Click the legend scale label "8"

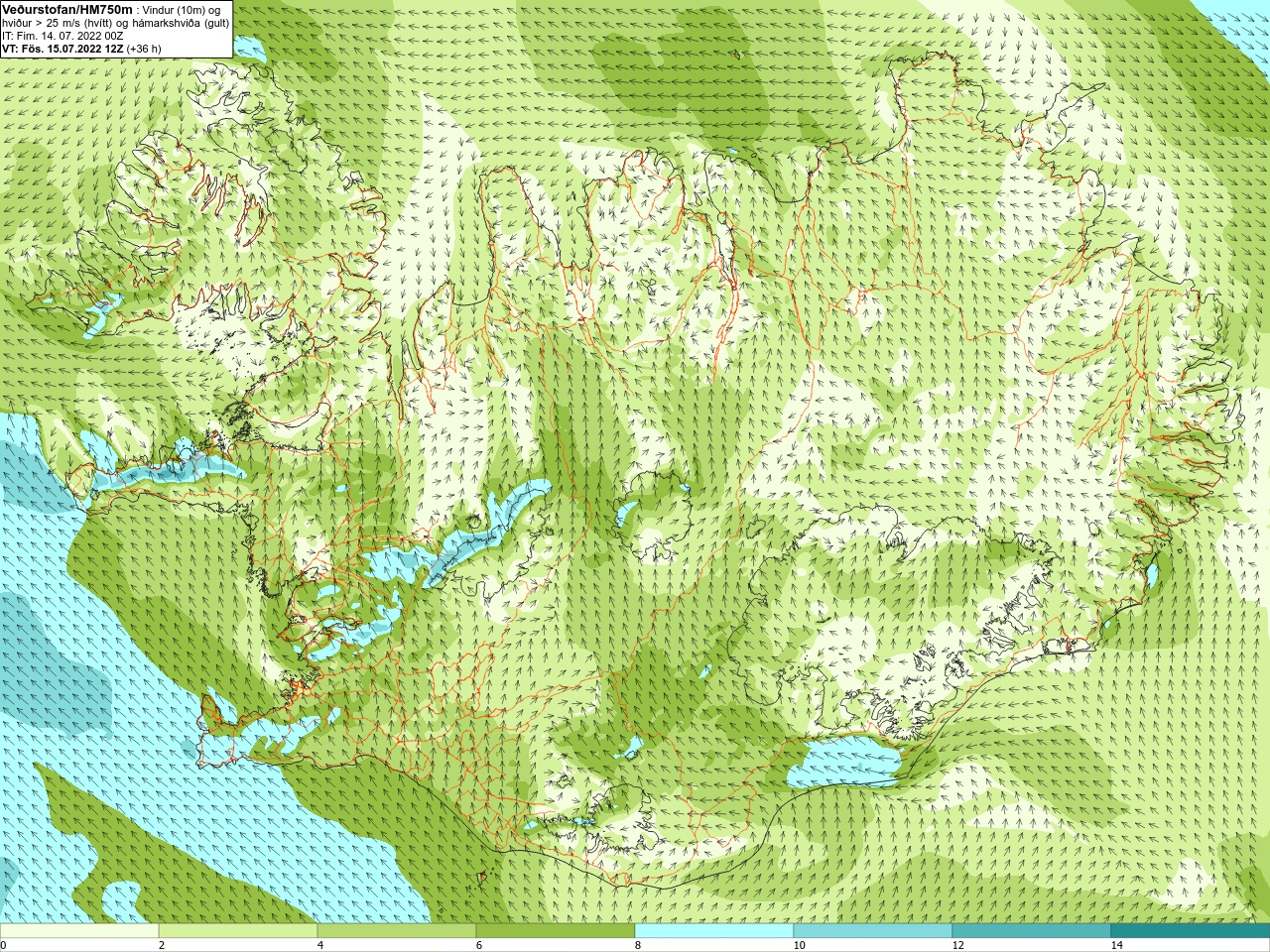638,946
